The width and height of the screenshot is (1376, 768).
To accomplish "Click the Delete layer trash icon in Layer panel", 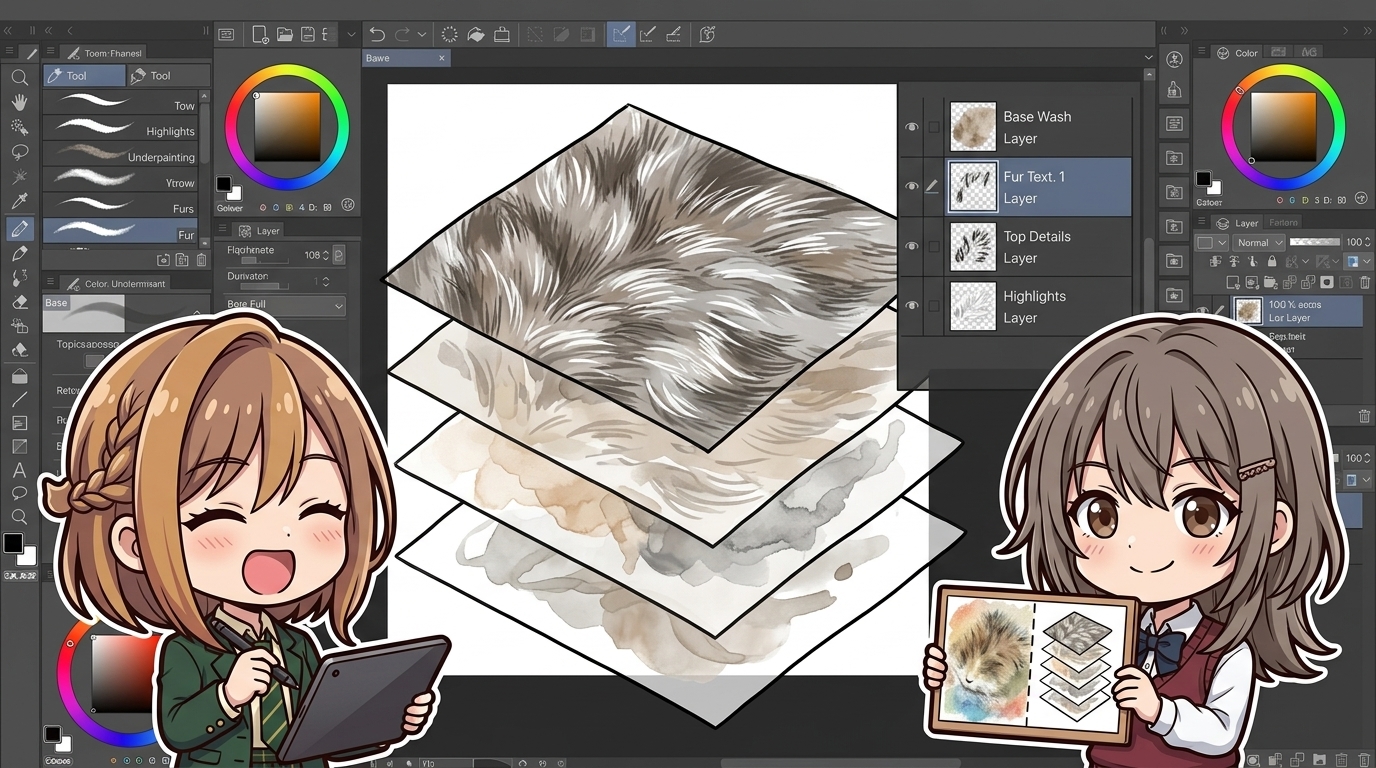I will 1364,283.
